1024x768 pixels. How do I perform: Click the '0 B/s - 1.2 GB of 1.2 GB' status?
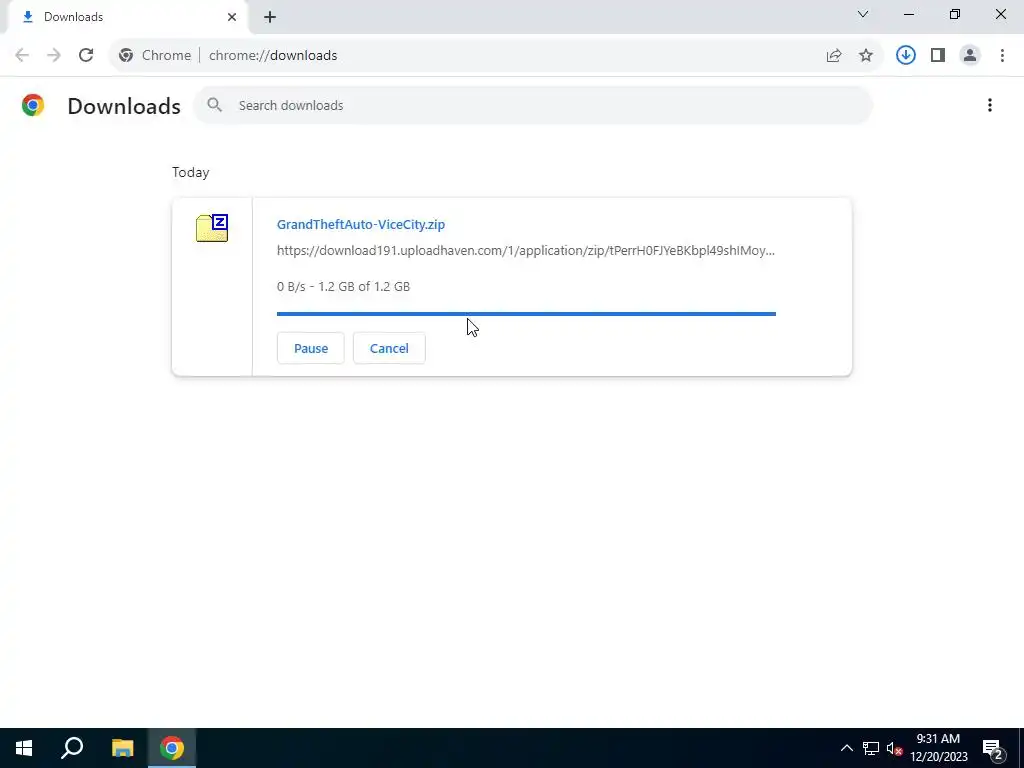click(344, 287)
